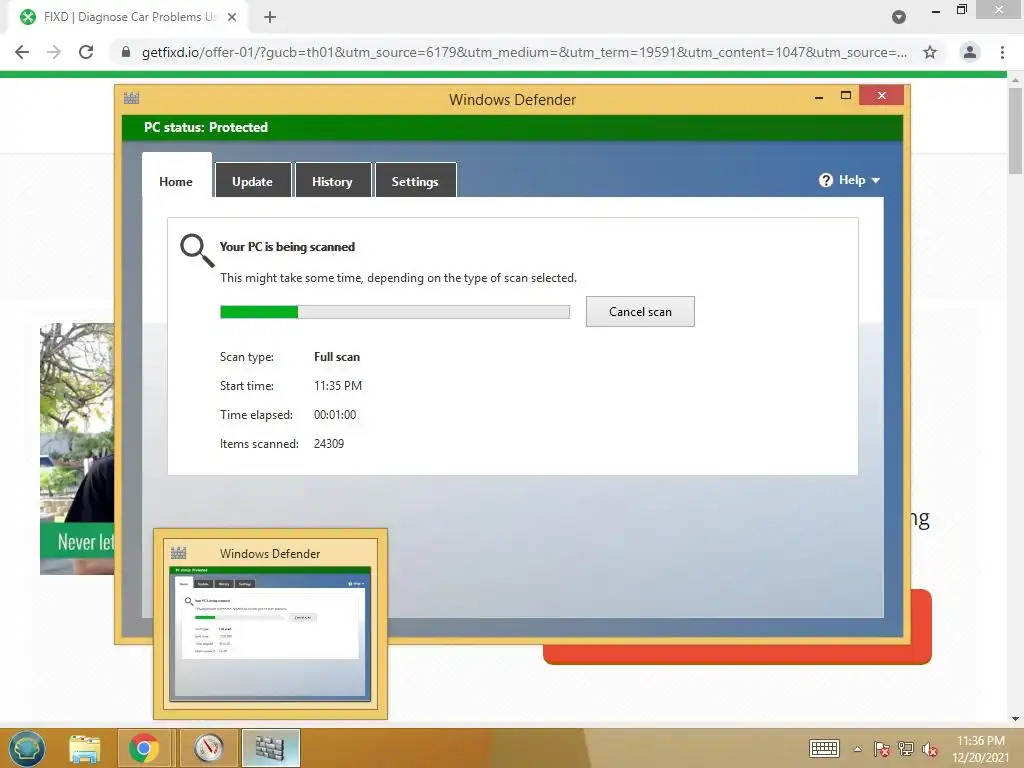This screenshot has height=768, width=1024.
Task: Click the scrollbar down arrow
Action: 1016,718
